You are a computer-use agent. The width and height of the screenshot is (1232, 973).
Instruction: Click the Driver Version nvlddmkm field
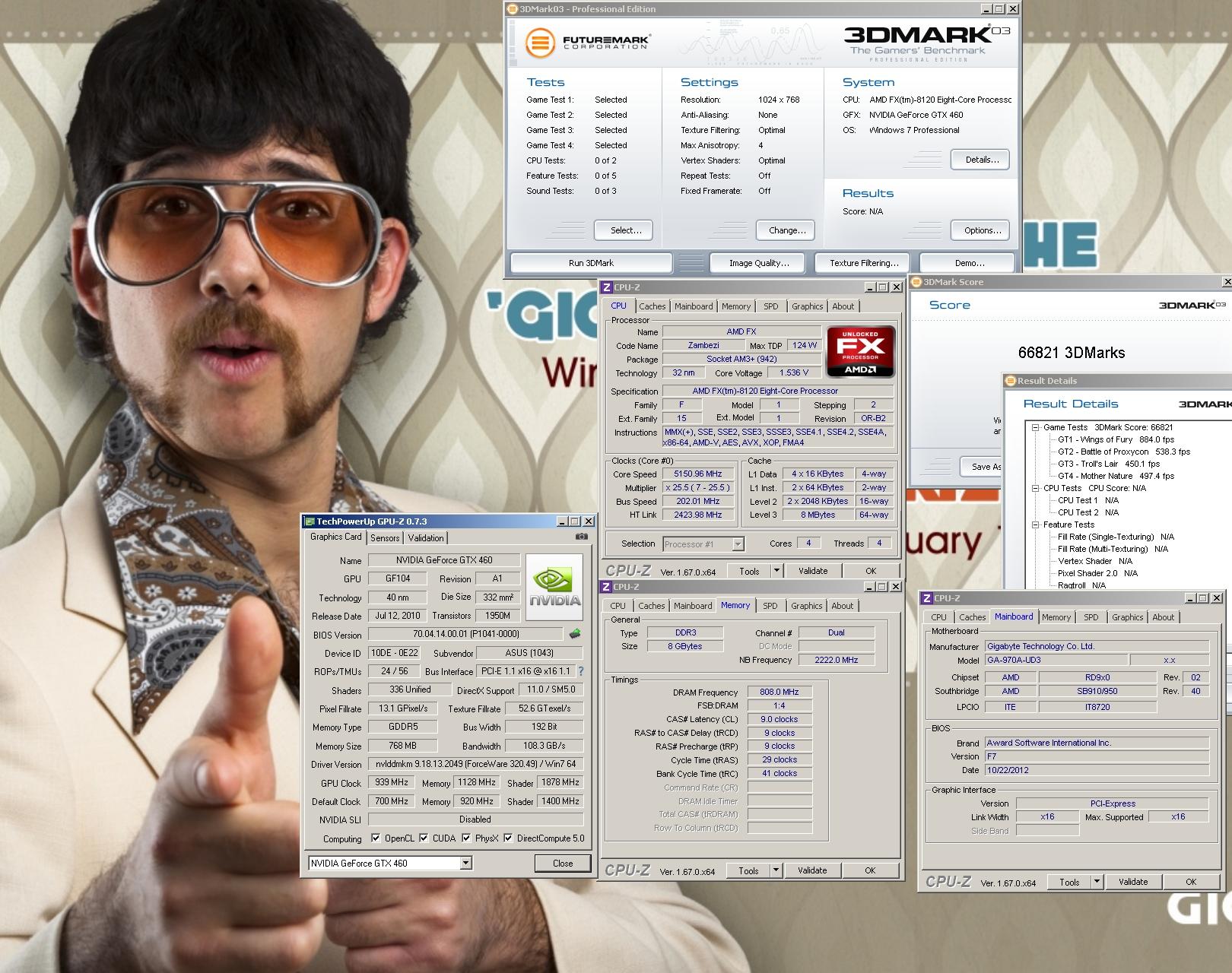(x=476, y=764)
